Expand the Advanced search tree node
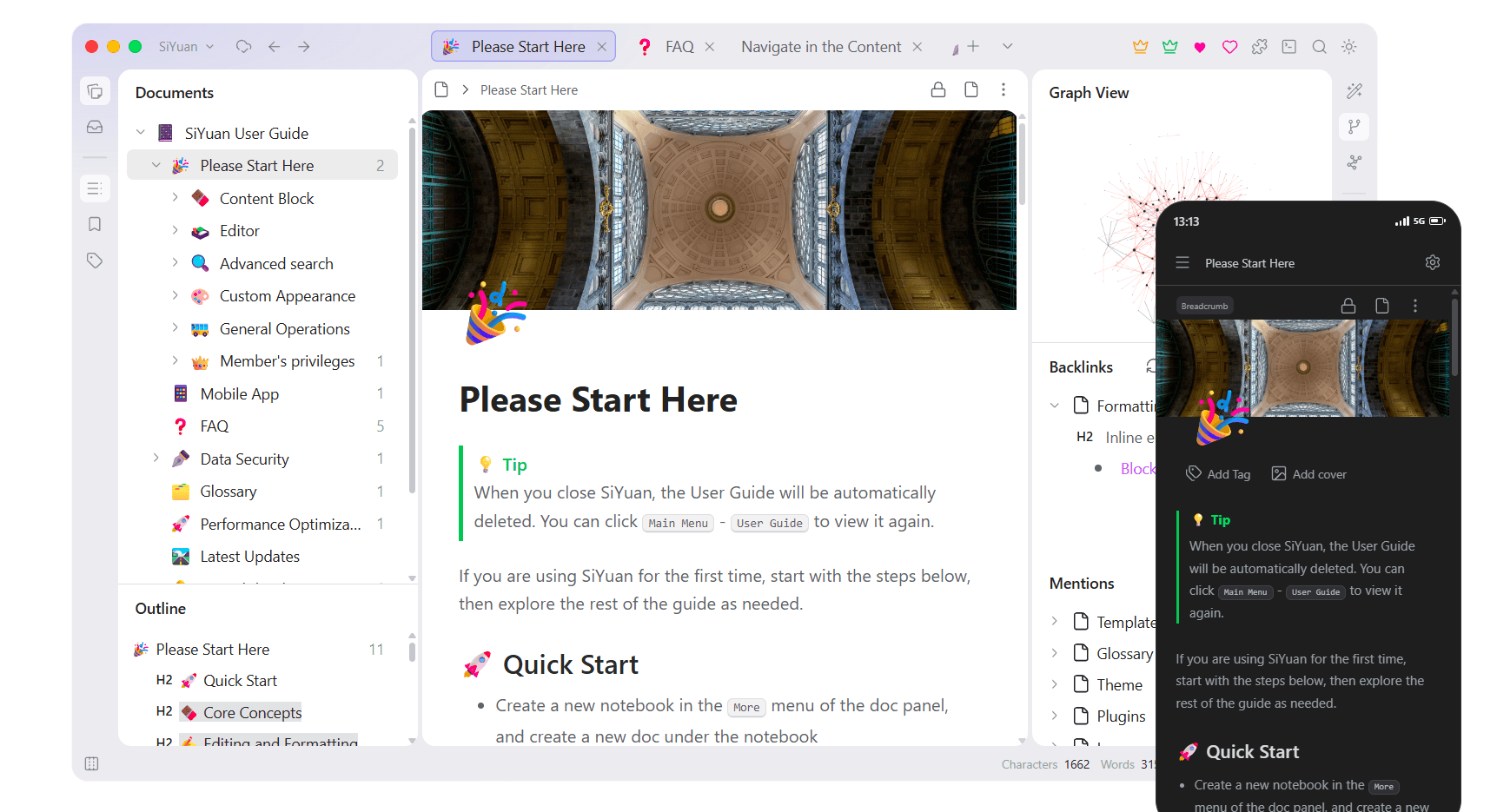 coord(176,263)
